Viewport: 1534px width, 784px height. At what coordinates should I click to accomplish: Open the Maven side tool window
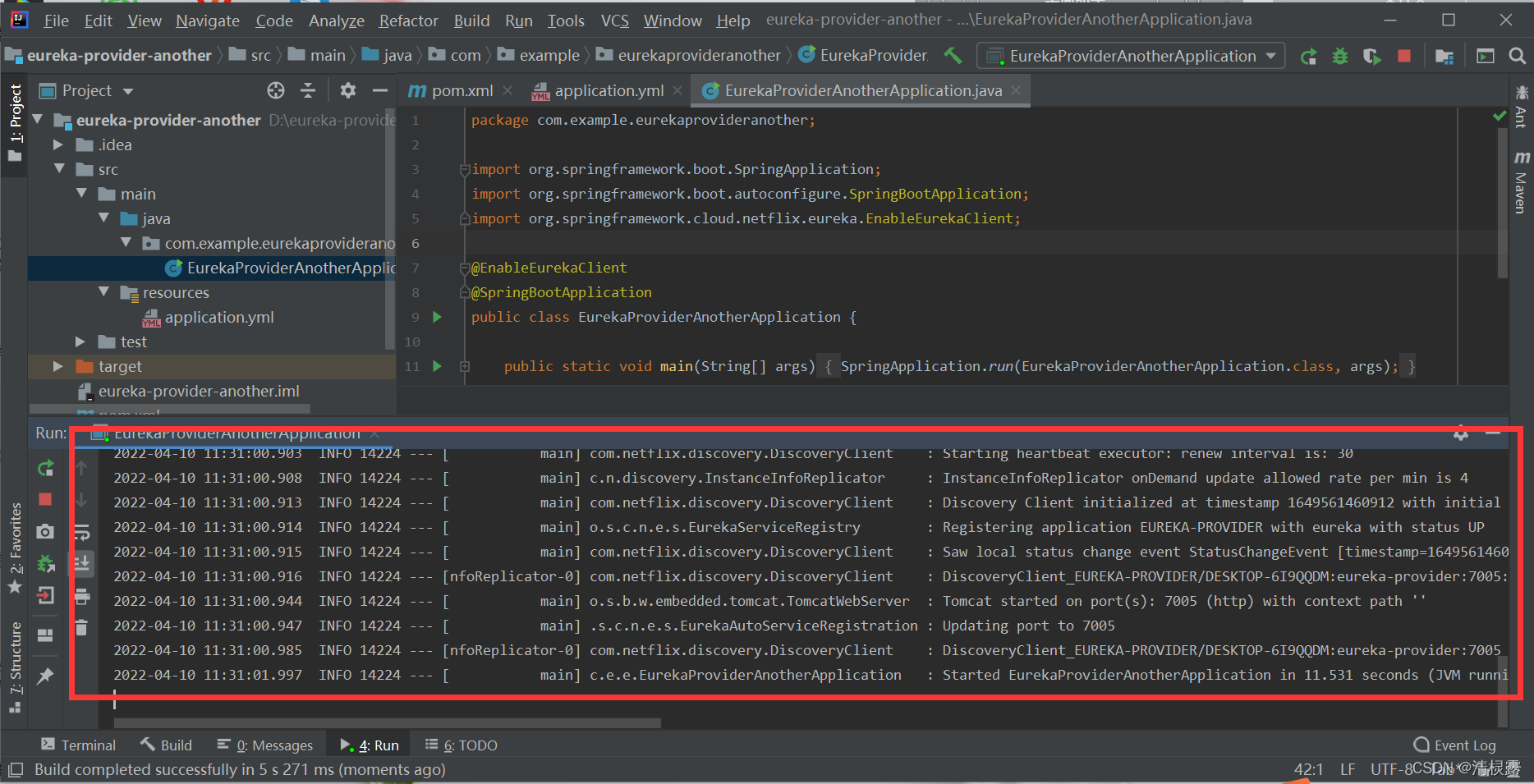[1521, 182]
